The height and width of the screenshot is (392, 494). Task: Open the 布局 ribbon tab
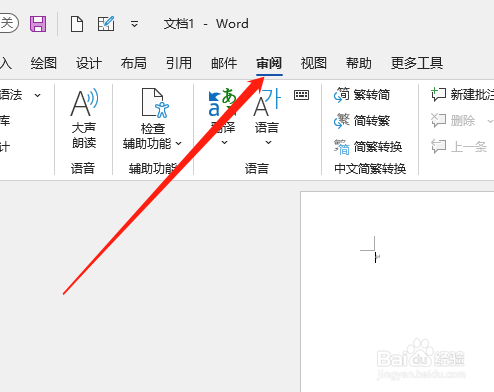click(134, 63)
